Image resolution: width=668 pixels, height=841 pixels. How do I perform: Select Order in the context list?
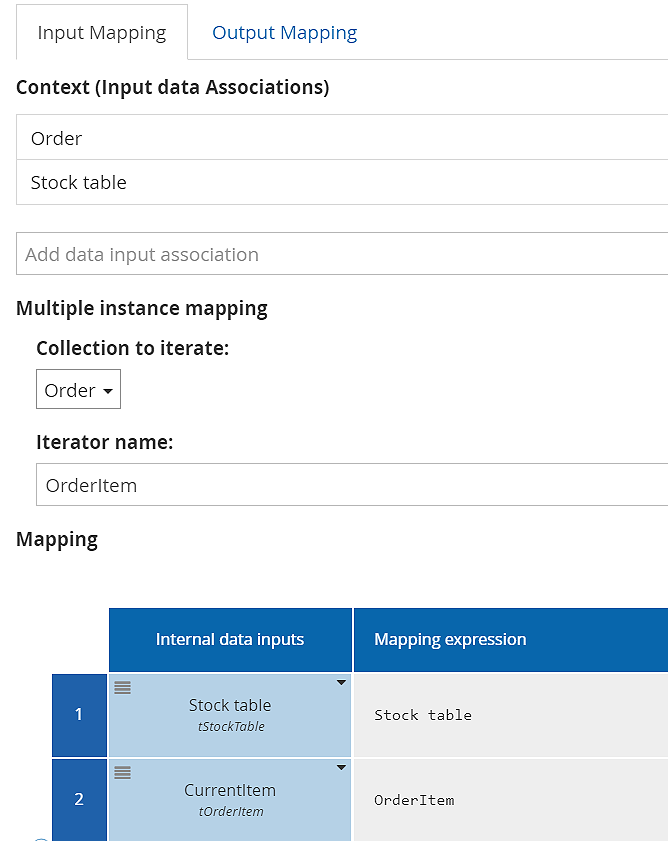coord(56,138)
